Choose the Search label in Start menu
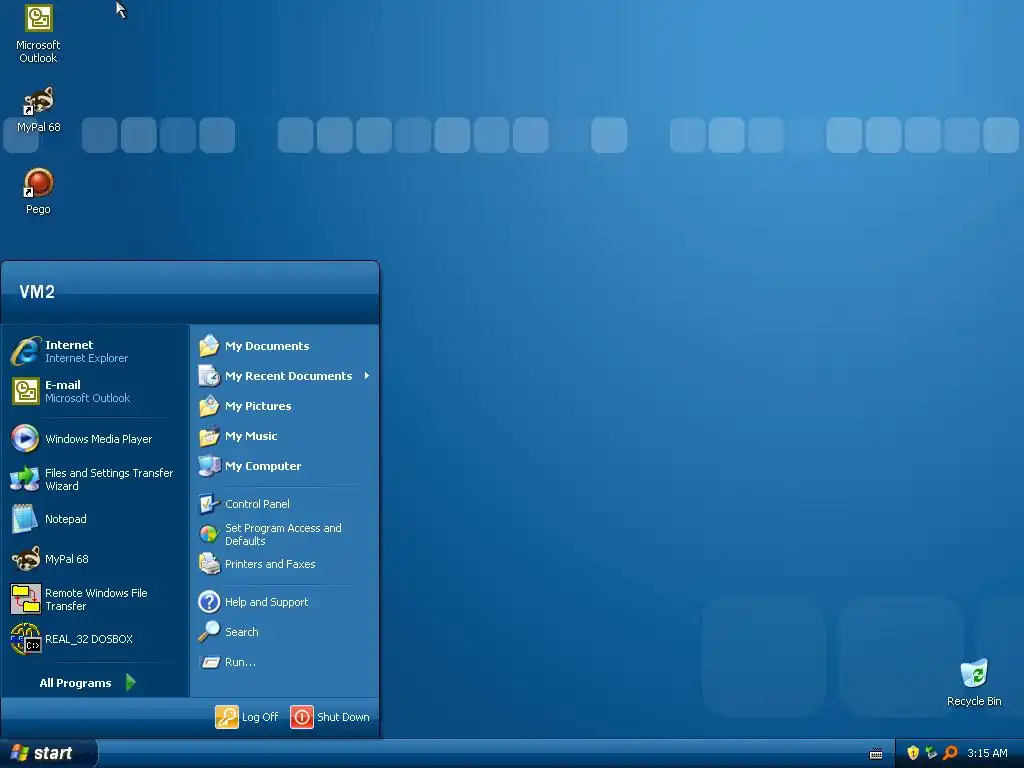This screenshot has width=1024, height=768. 242,632
